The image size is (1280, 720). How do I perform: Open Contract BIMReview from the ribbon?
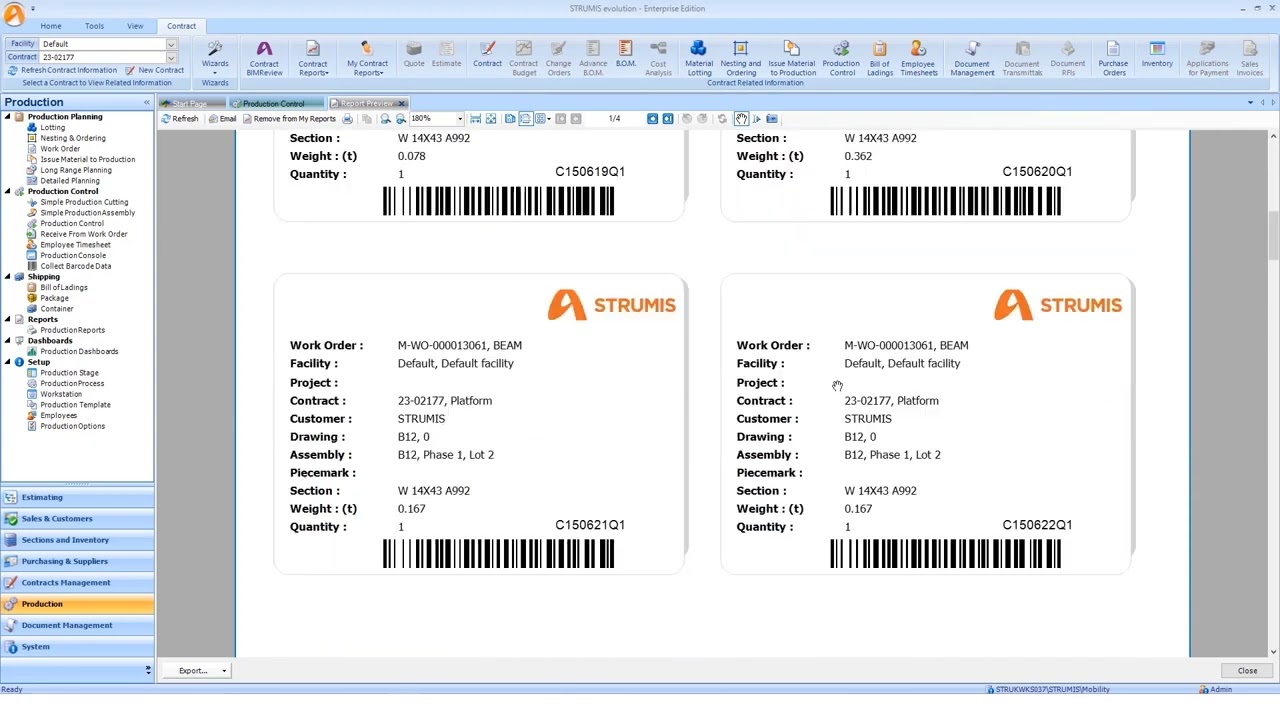(x=264, y=58)
